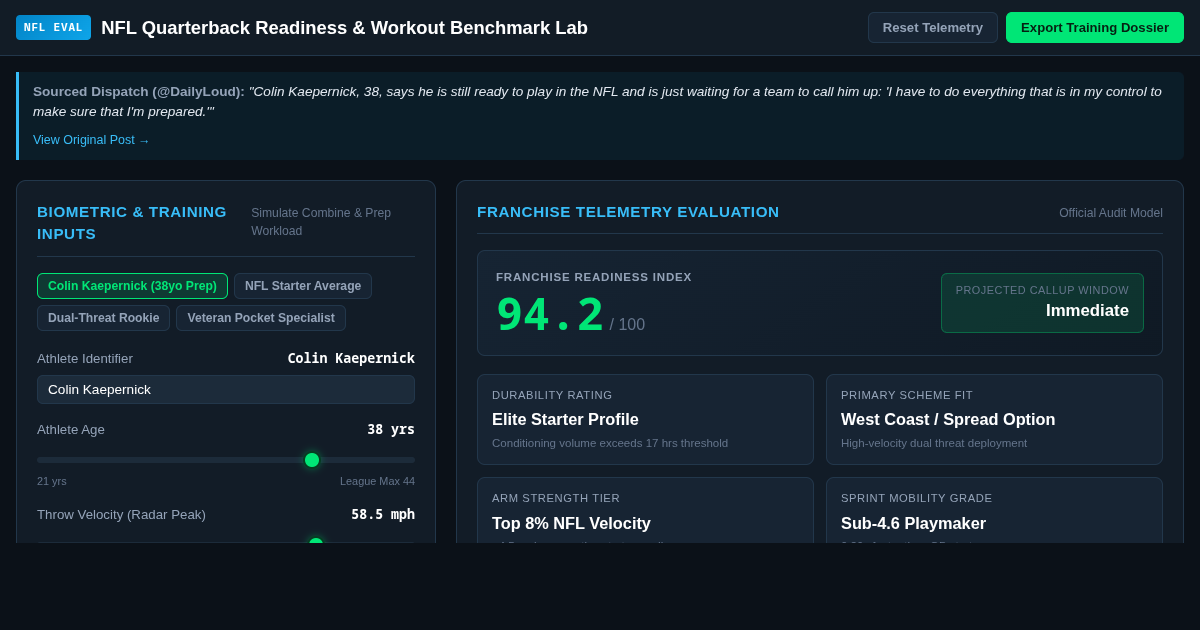Click the bold Colin Kaepernick identifier value
The width and height of the screenshot is (1200, 630).
click(351, 358)
